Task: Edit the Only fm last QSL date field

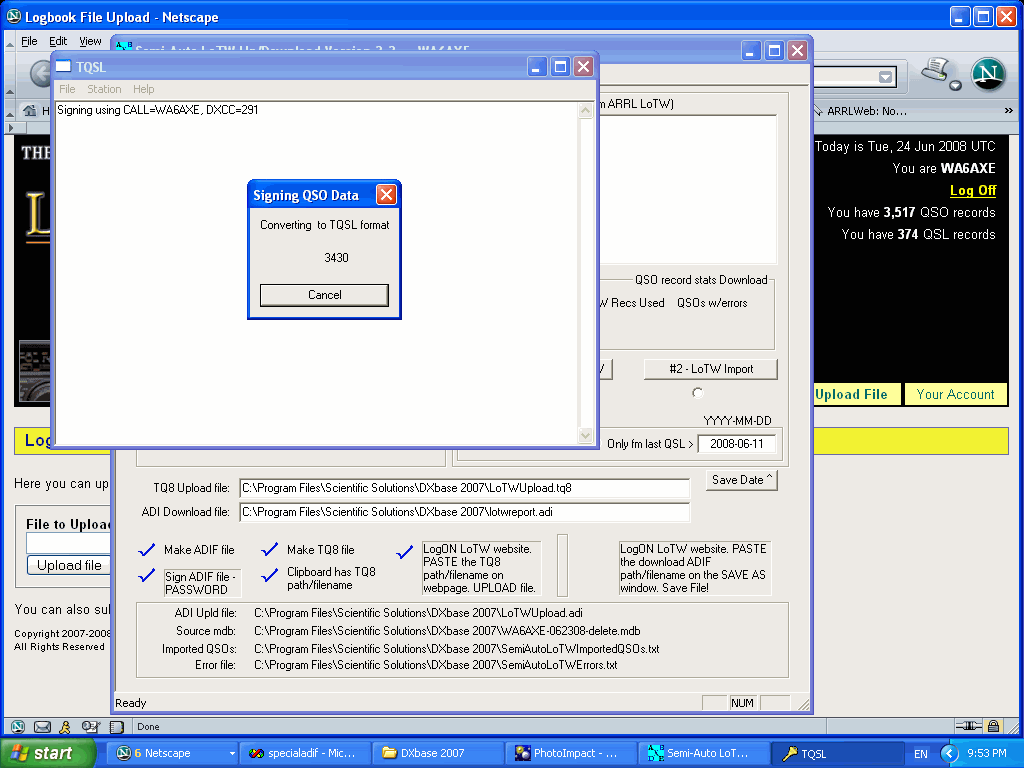Action: [737, 444]
